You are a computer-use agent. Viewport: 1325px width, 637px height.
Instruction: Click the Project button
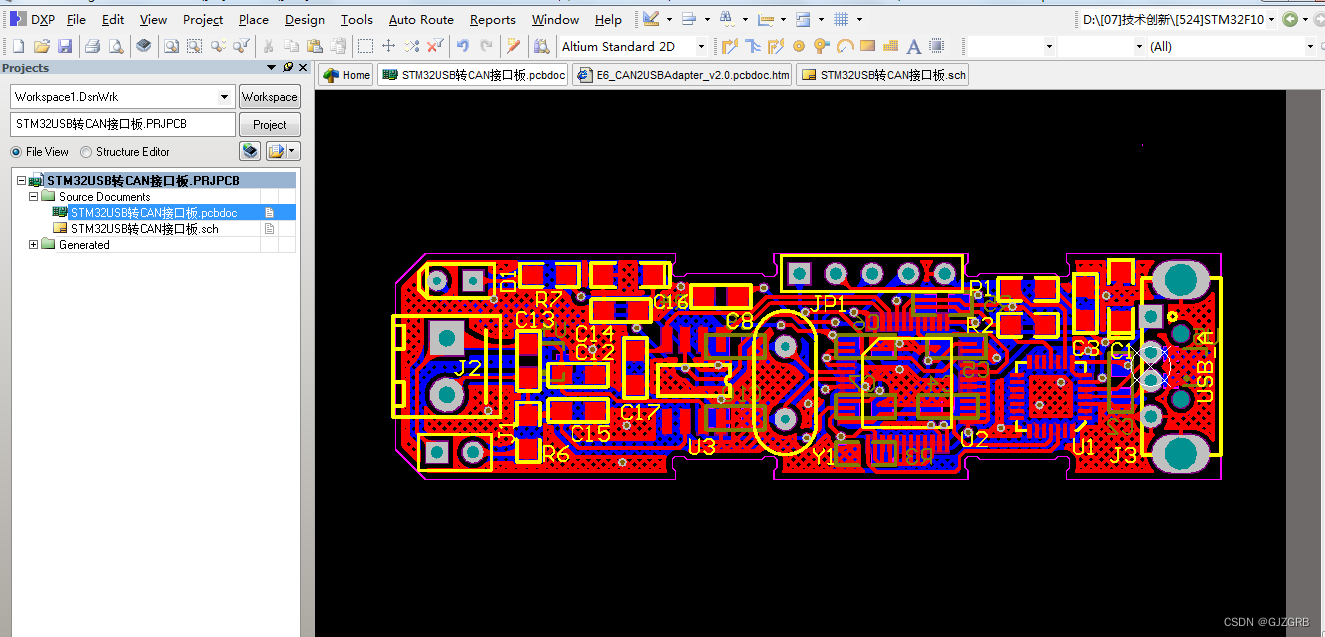click(269, 124)
